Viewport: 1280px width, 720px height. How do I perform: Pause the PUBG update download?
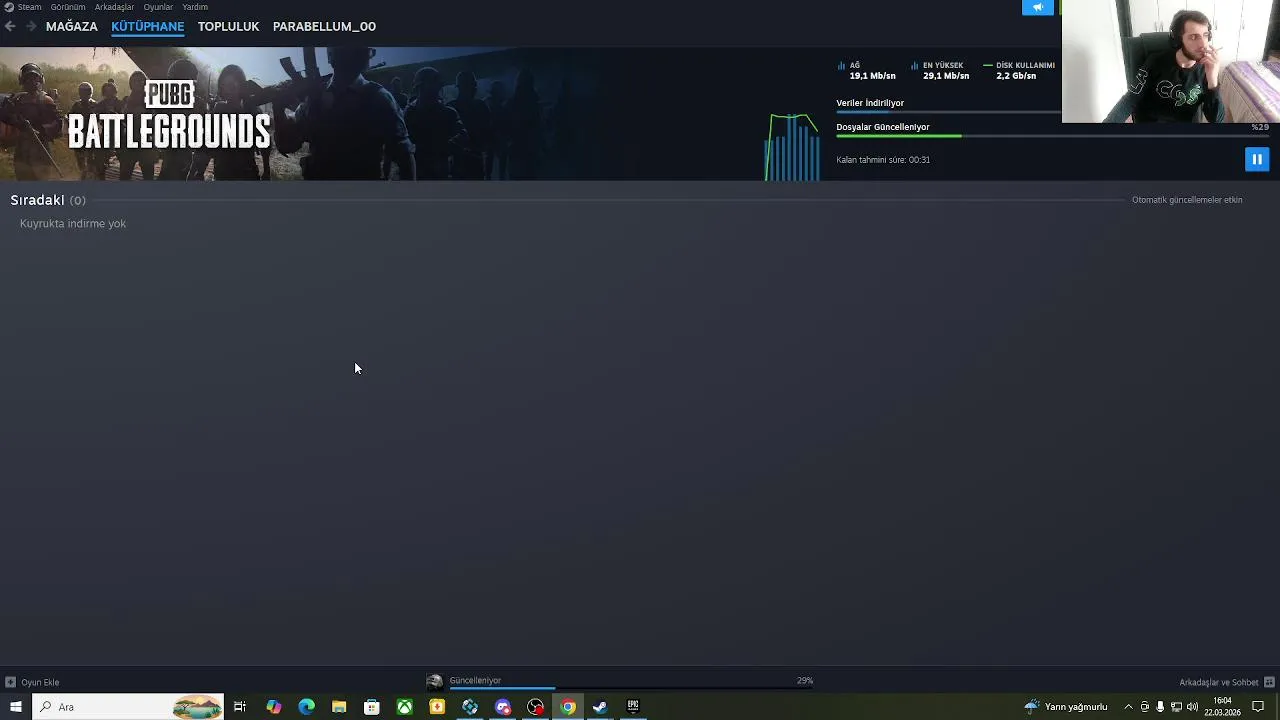click(x=1257, y=159)
